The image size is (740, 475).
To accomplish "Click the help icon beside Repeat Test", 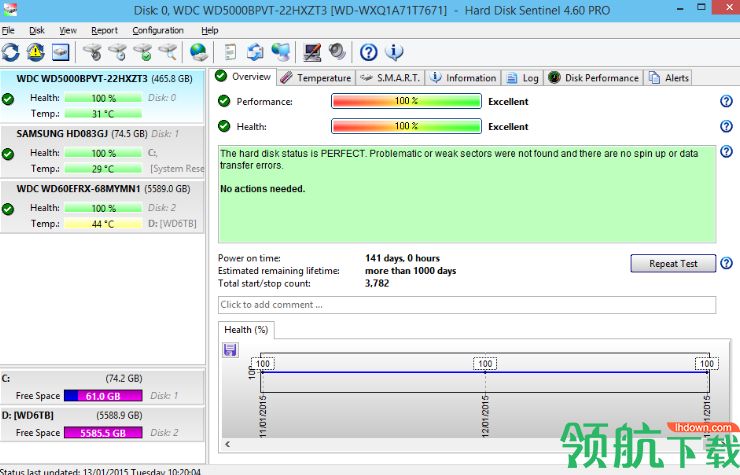I will pyautogui.click(x=726, y=263).
